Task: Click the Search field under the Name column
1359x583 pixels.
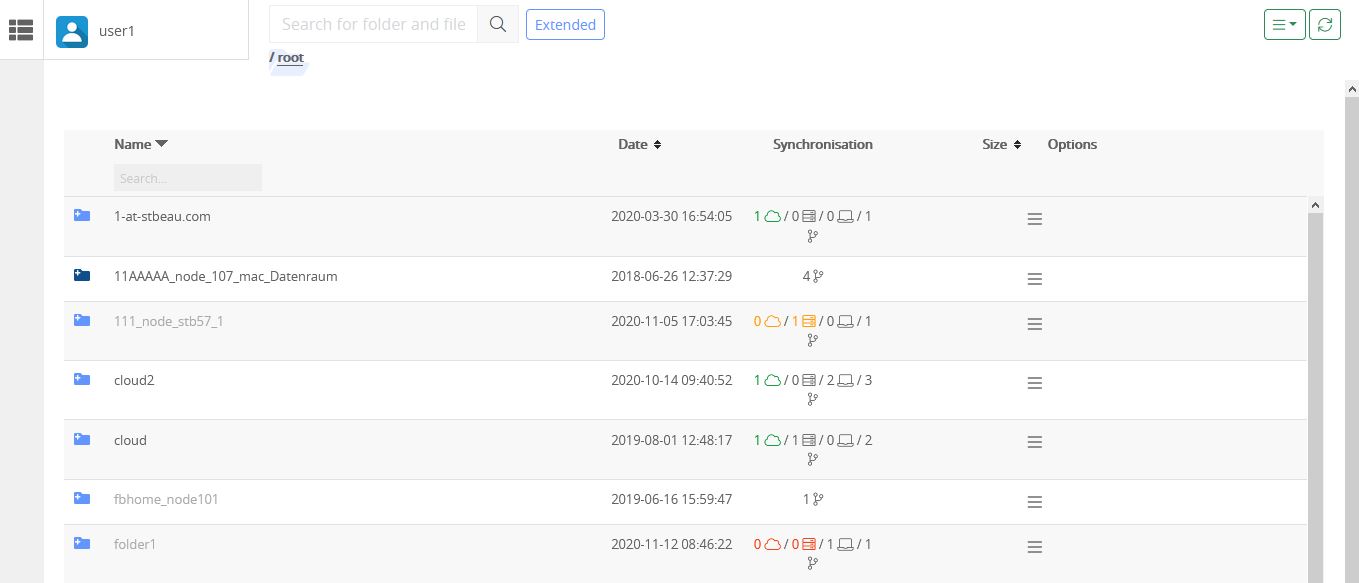Action: coord(188,177)
